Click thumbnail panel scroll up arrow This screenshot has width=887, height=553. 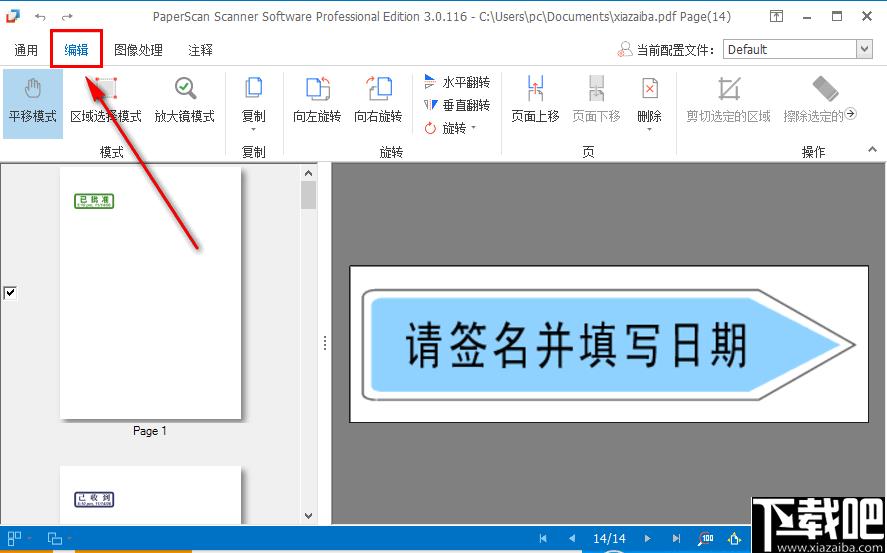[x=308, y=173]
